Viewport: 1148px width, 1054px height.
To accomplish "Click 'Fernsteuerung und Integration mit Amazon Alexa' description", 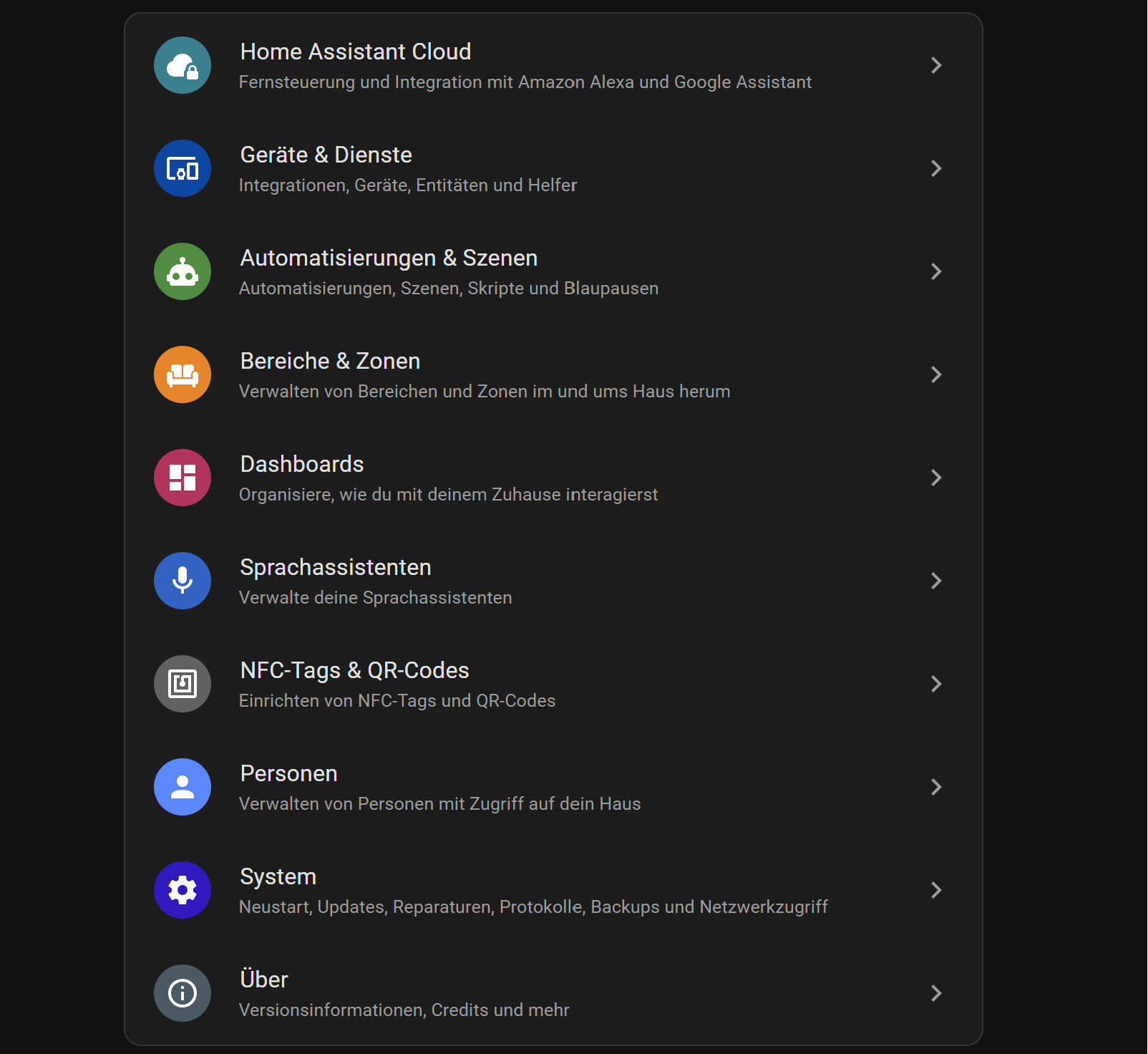I will pyautogui.click(x=525, y=82).
